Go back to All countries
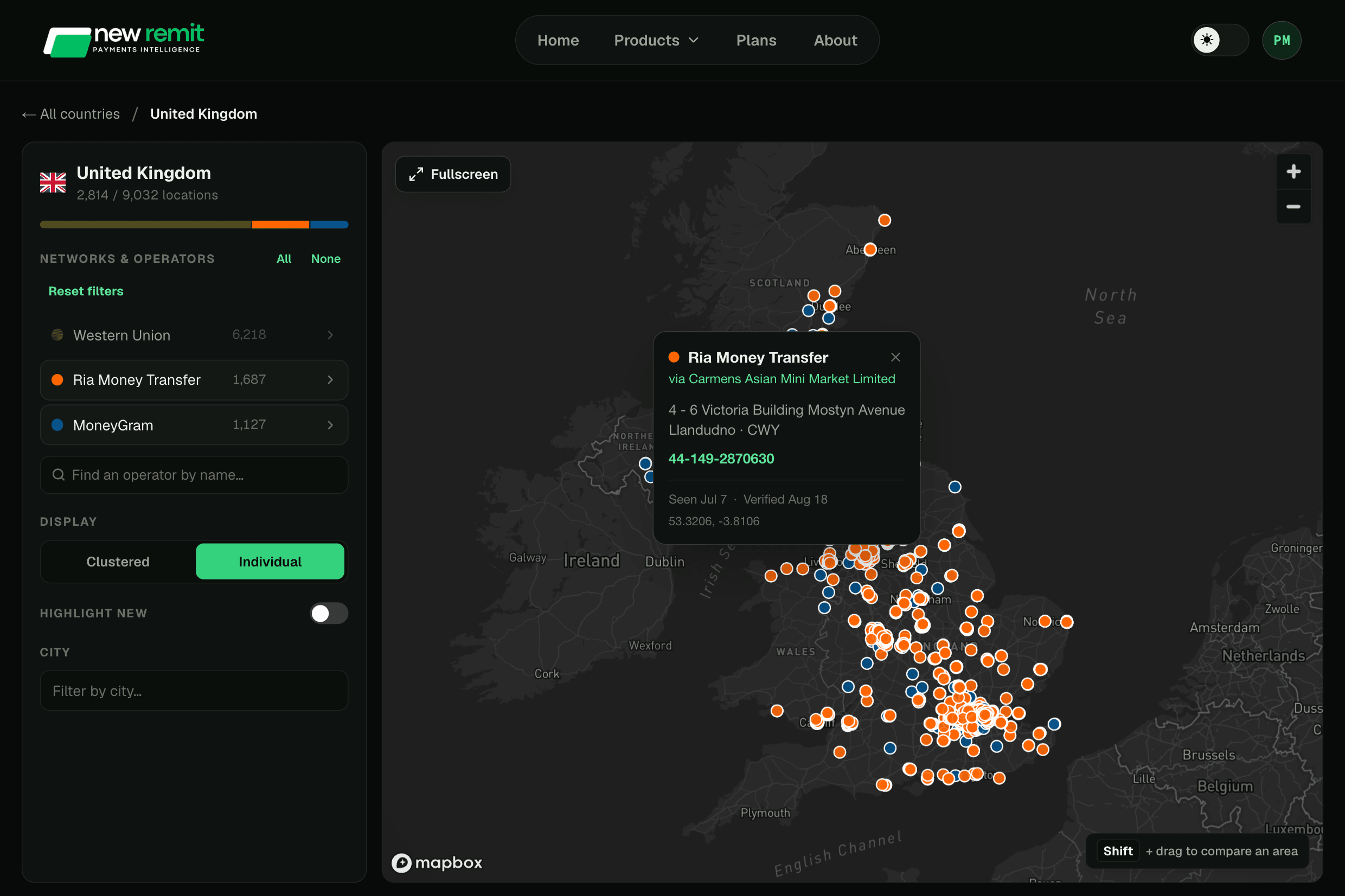The height and width of the screenshot is (896, 1345). point(71,114)
